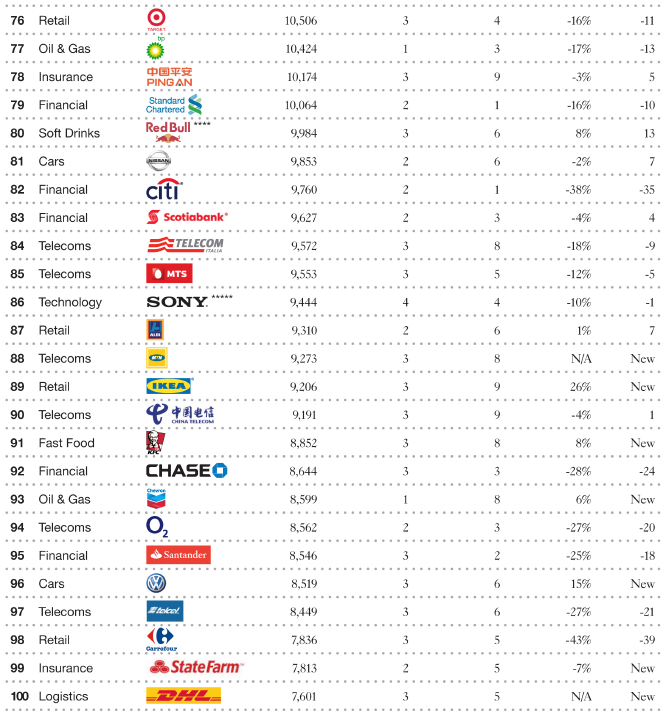The height and width of the screenshot is (717, 668).
Task: Click the Volkswagen logo
Action: [156, 583]
